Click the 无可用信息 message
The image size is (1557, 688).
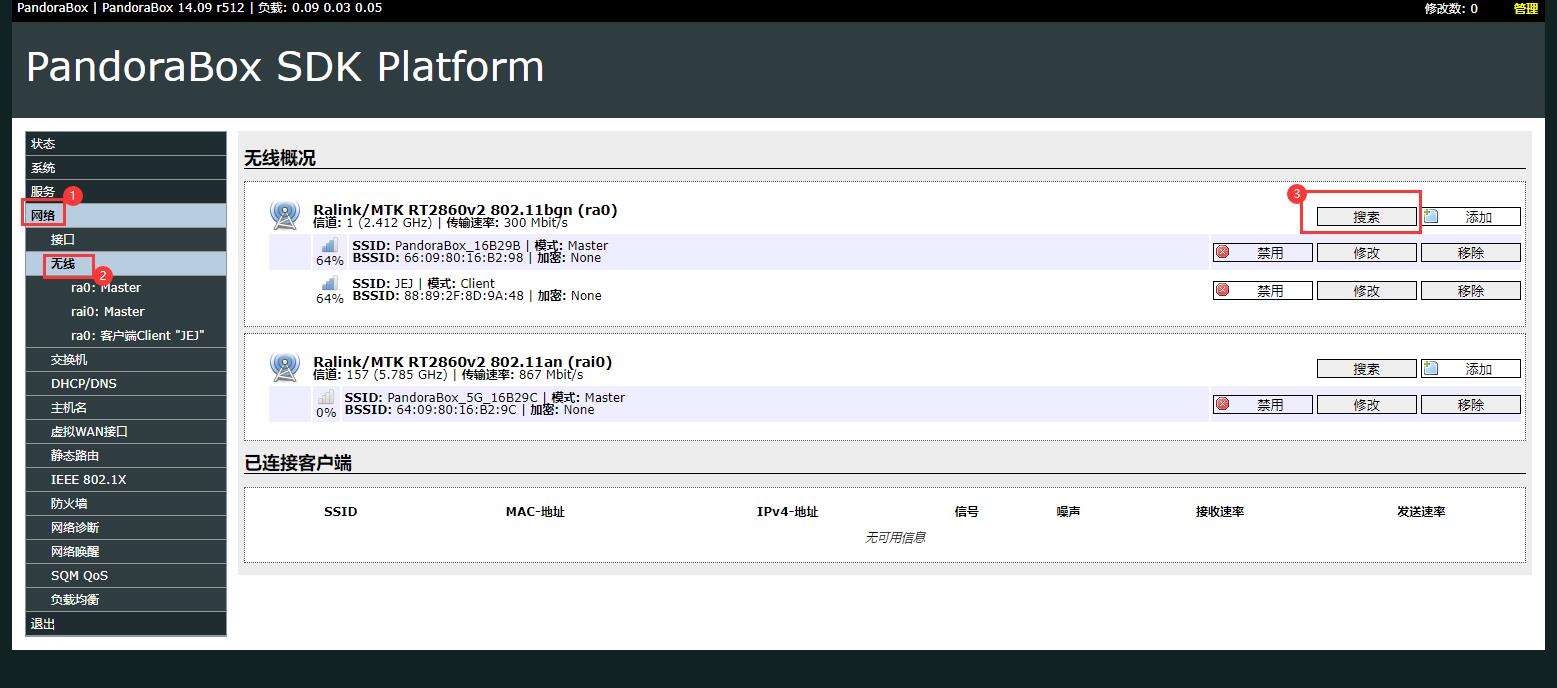point(895,538)
